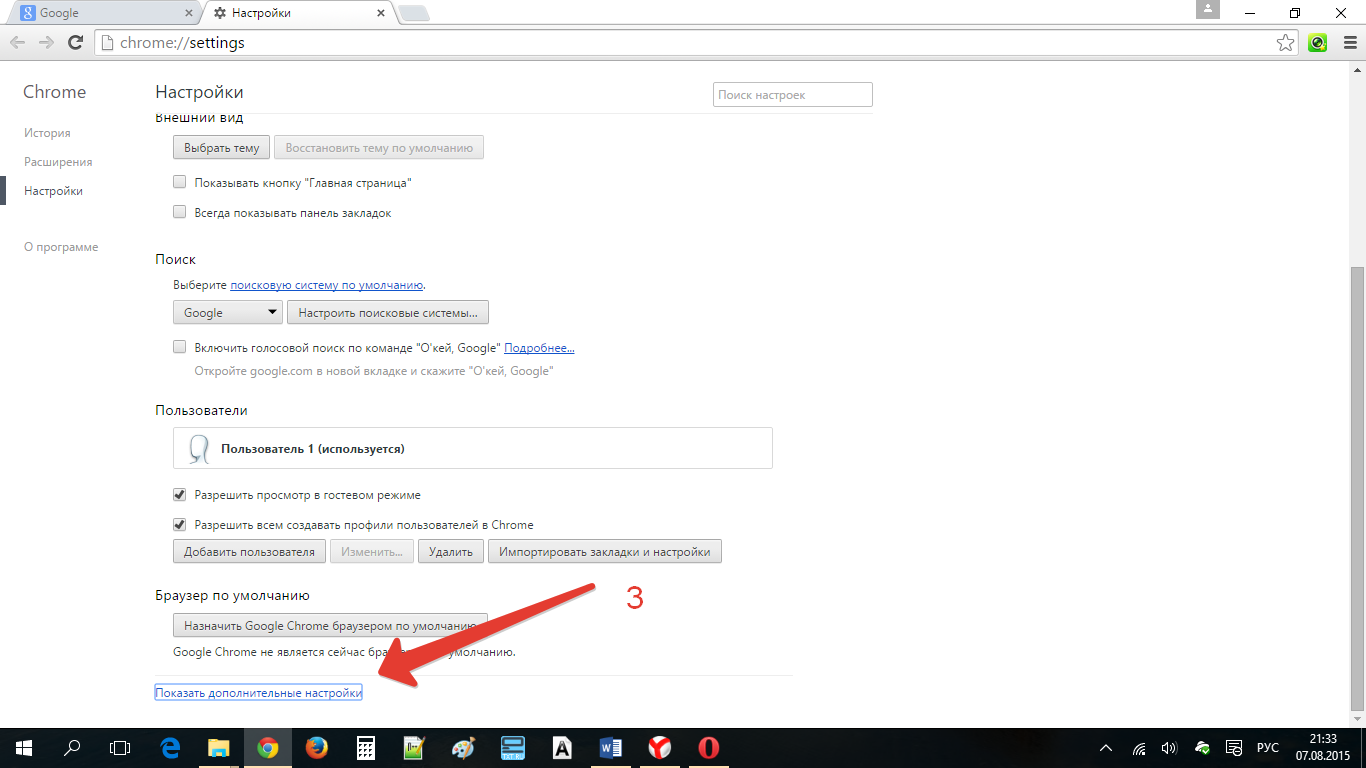
Task: Click the Chrome taskbar icon
Action: [267, 748]
